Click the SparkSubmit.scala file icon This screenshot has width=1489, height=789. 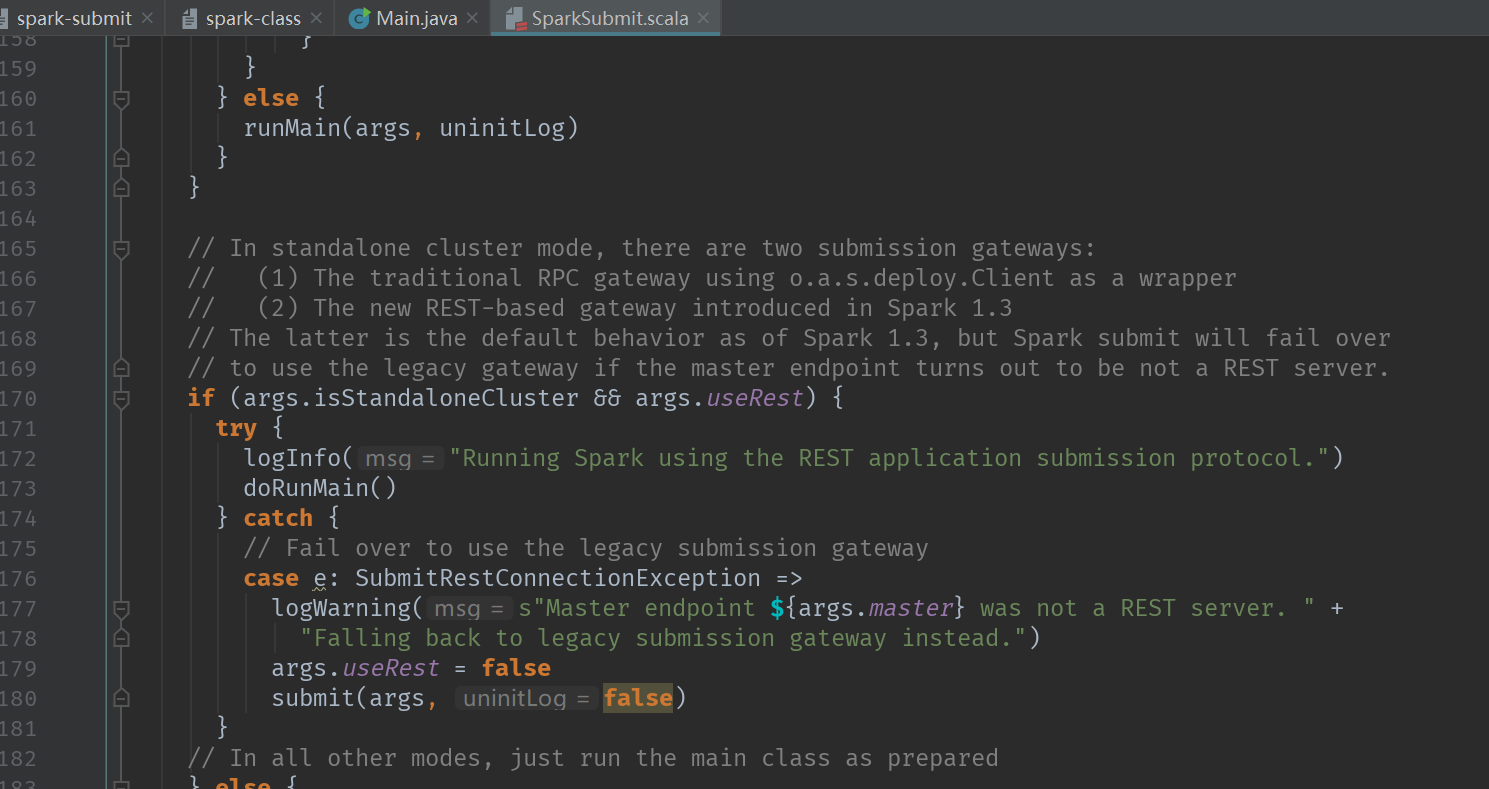(515, 18)
